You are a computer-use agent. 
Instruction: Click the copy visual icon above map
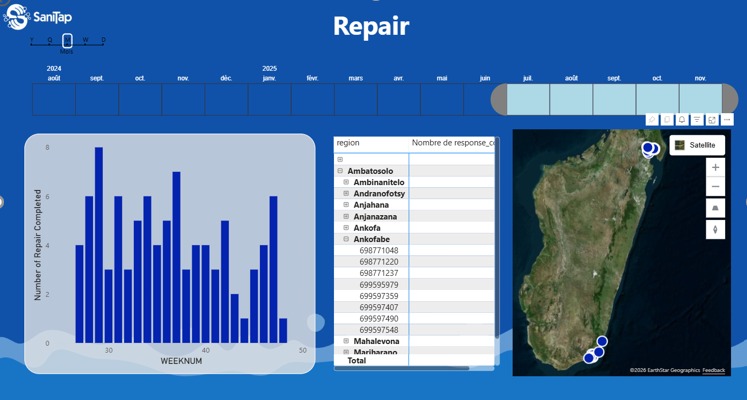(667, 119)
